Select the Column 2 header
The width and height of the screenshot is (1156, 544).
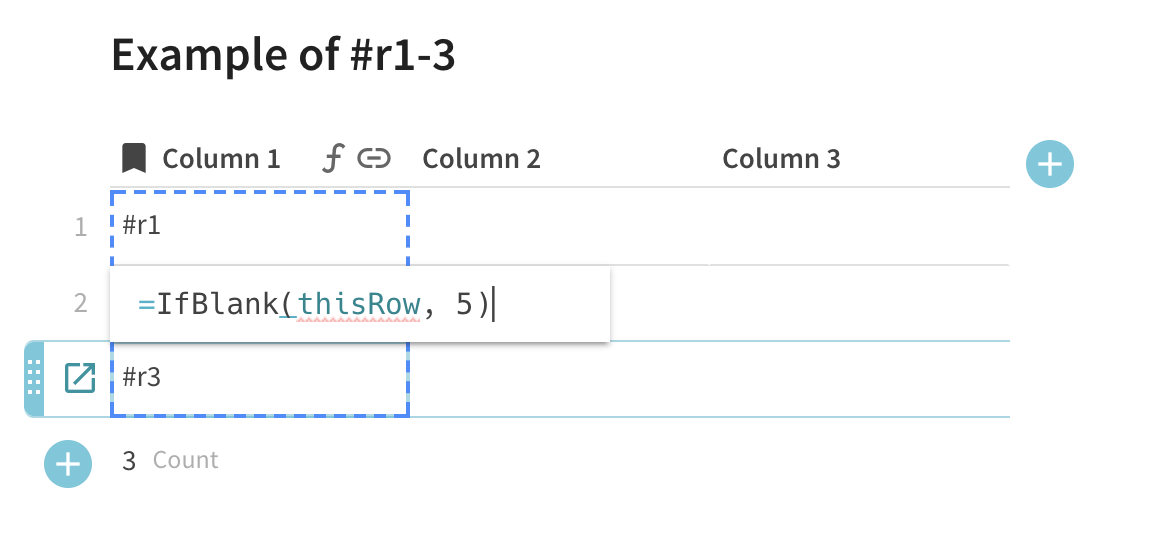pyautogui.click(x=481, y=158)
